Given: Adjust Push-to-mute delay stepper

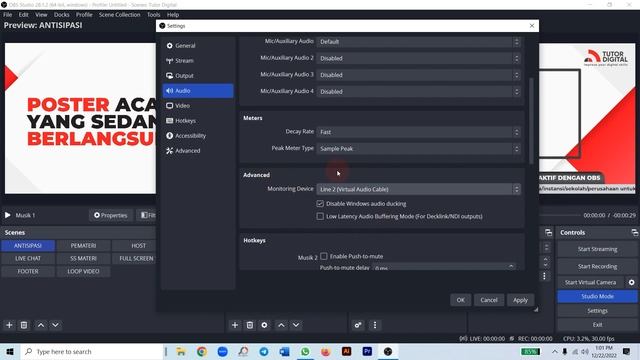Looking at the screenshot, I should (511, 267).
